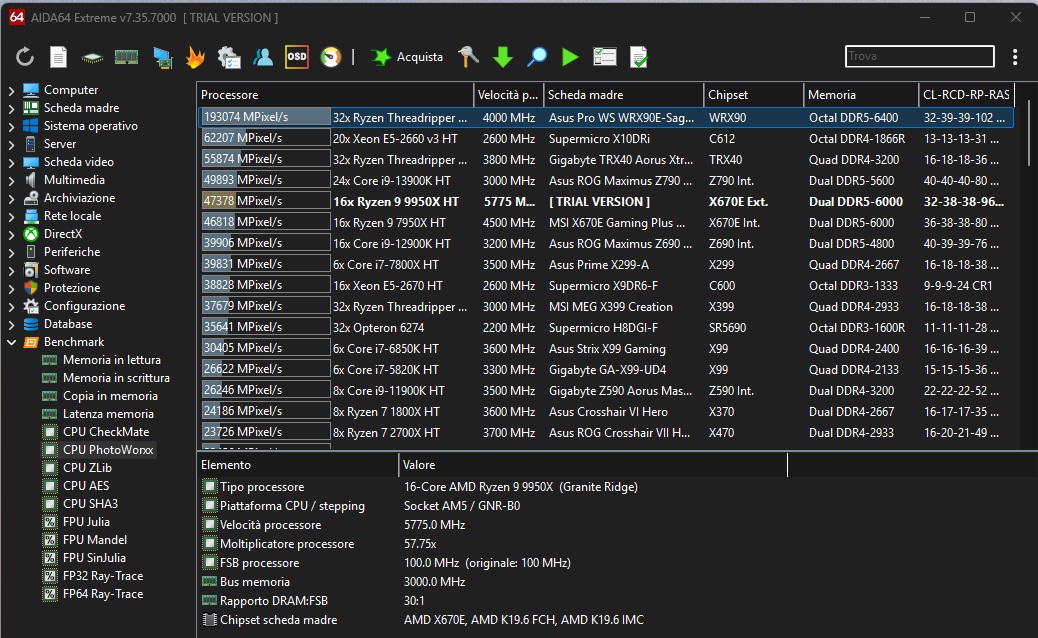Open Copia in memoria benchmark
Image resolution: width=1038 pixels, height=638 pixels.
[110, 396]
